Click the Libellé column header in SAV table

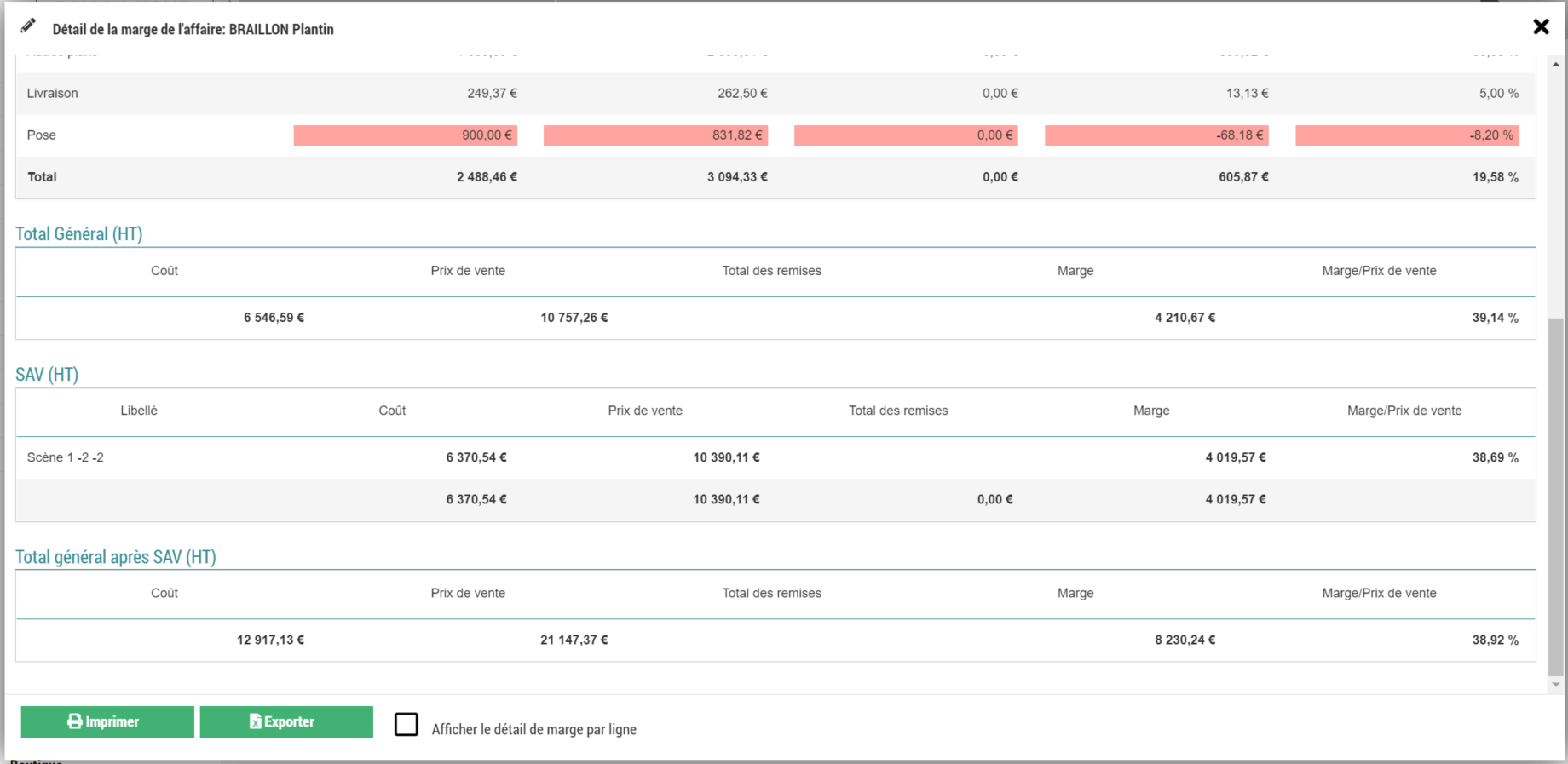(x=139, y=411)
